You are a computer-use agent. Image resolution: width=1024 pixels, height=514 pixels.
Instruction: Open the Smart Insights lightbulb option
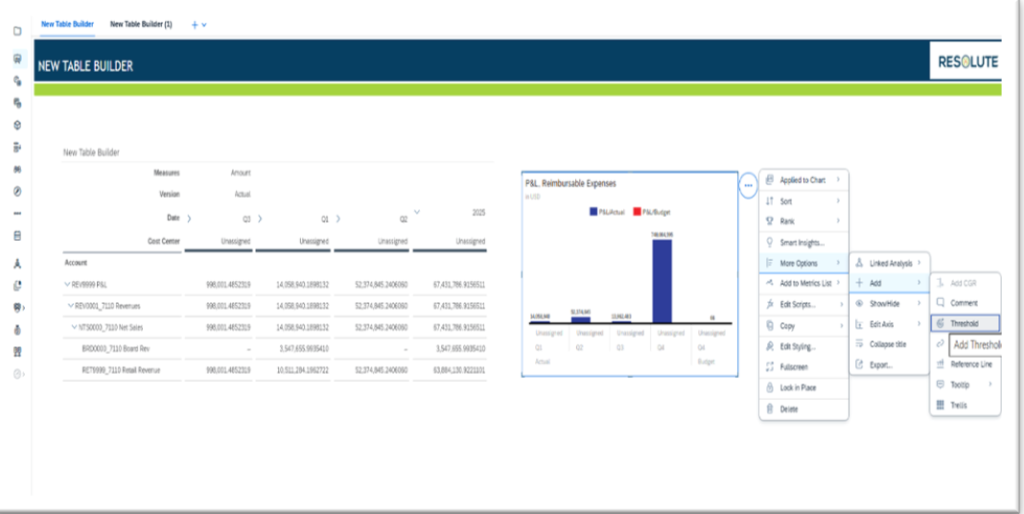click(x=804, y=242)
